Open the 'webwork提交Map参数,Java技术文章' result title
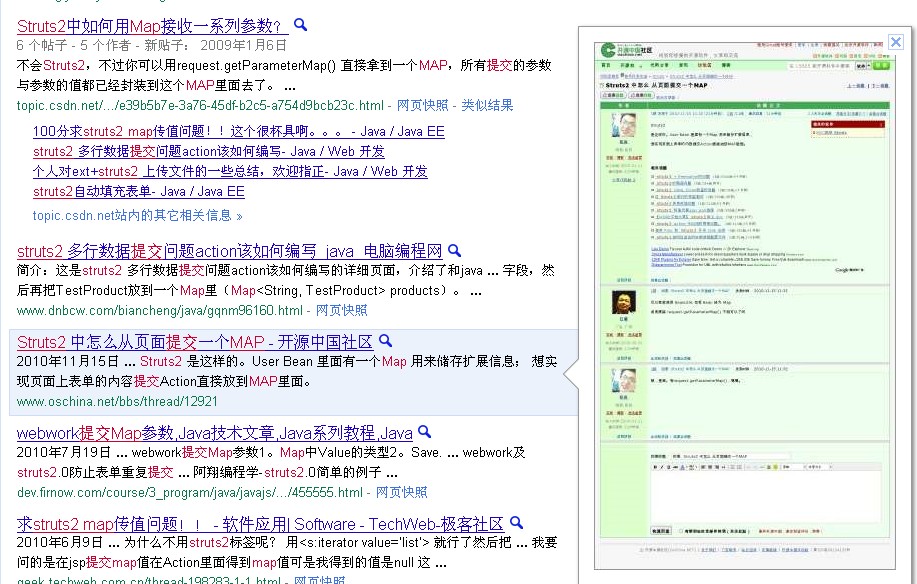 (x=215, y=433)
